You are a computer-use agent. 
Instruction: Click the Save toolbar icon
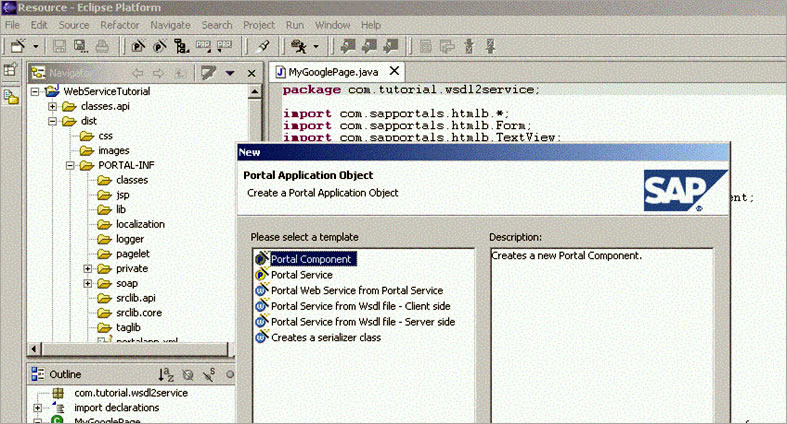tap(59, 47)
